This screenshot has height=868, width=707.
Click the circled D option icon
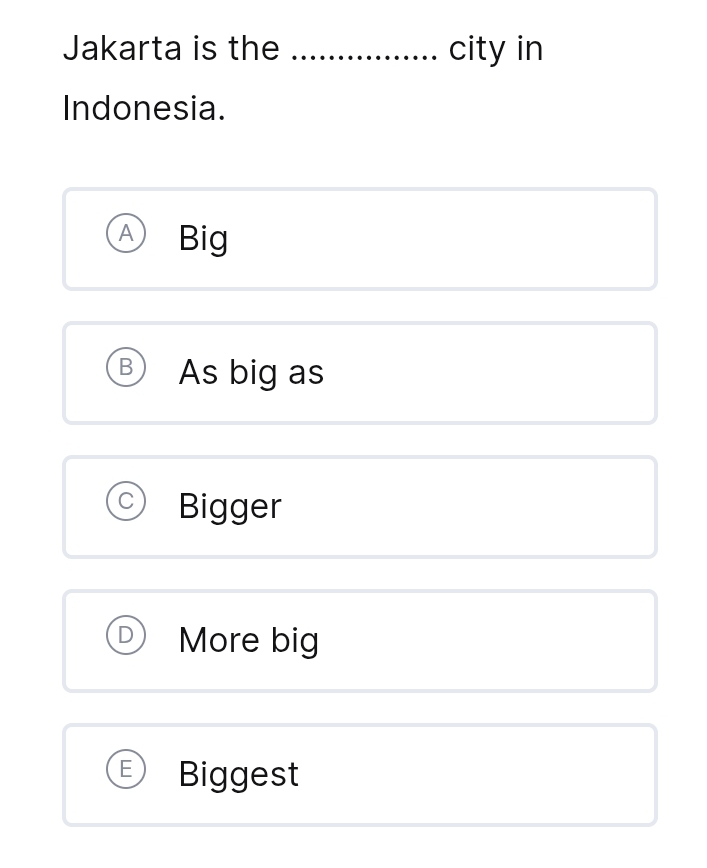click(x=125, y=636)
